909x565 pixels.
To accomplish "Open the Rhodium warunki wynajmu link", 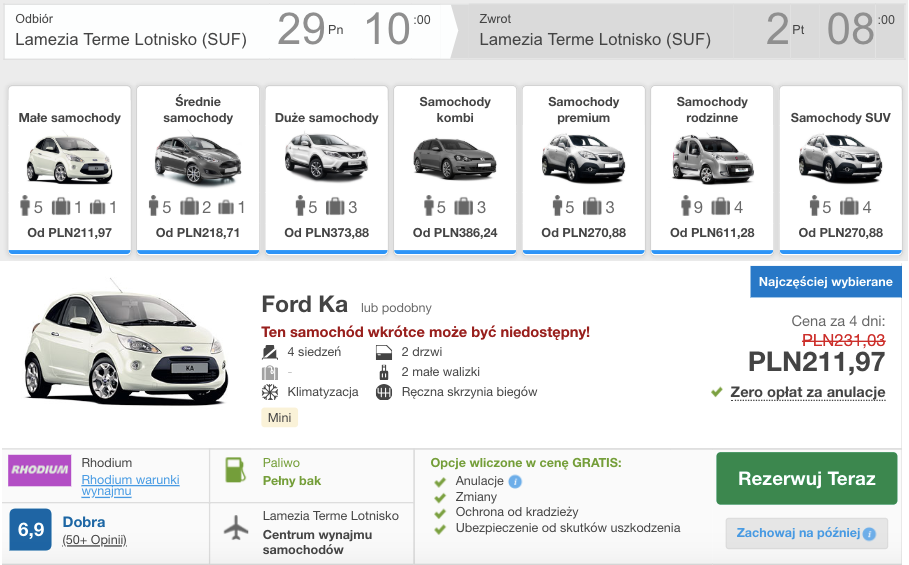I will (x=130, y=485).
